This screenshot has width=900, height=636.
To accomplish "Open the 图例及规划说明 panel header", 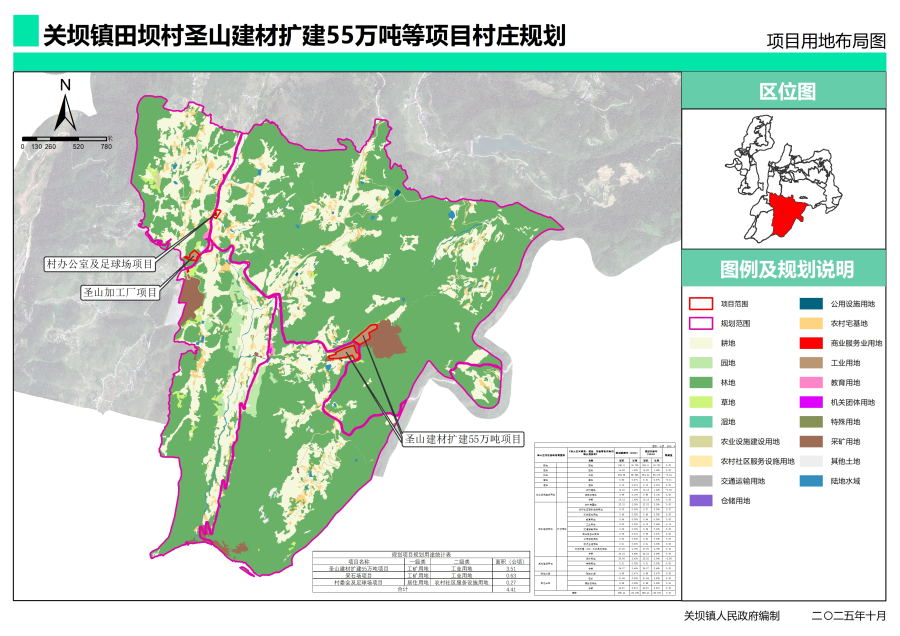I will point(789,267).
